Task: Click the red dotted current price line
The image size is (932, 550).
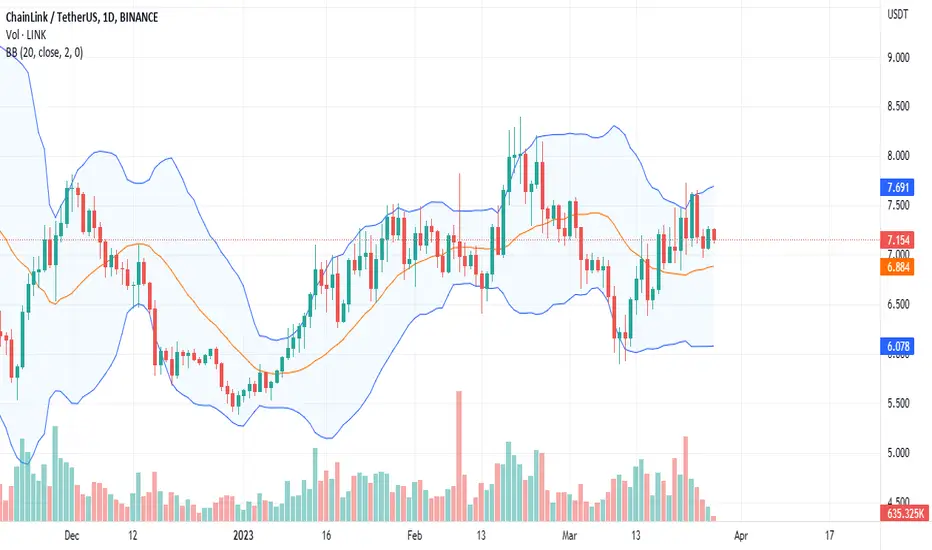Action: click(x=440, y=240)
